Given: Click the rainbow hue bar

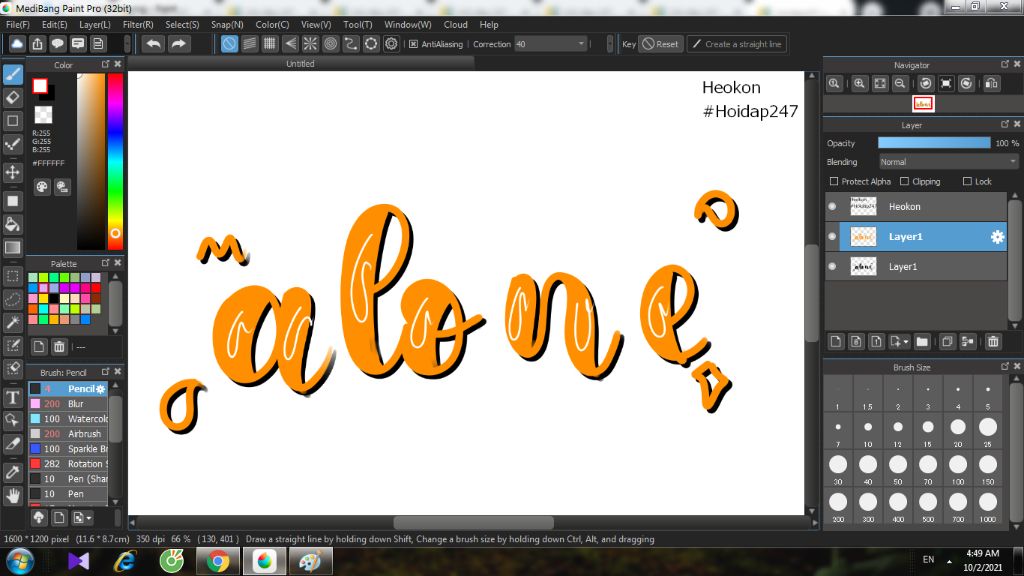Looking at the screenshot, I should tap(116, 161).
